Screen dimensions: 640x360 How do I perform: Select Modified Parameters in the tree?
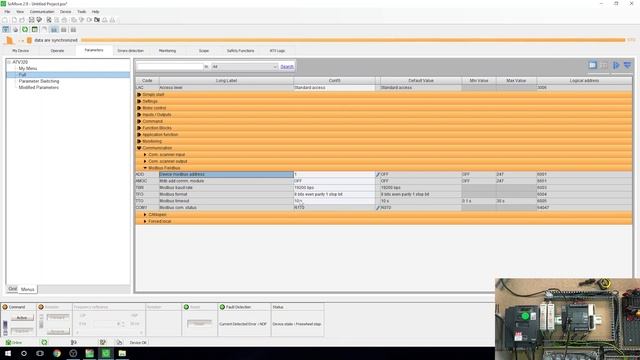(39, 87)
